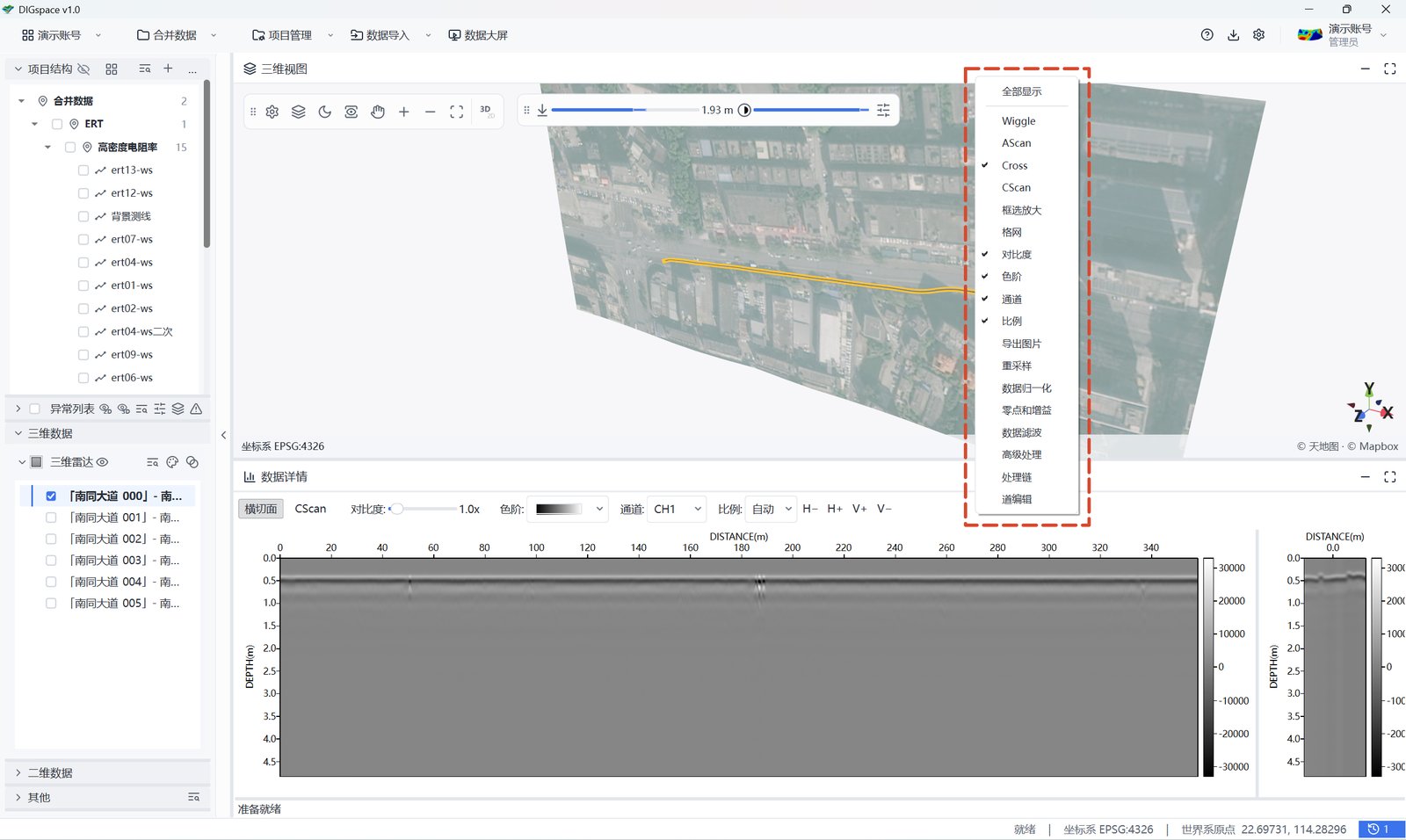Open the help question mark icon
The width and height of the screenshot is (1406, 840).
(1207, 35)
